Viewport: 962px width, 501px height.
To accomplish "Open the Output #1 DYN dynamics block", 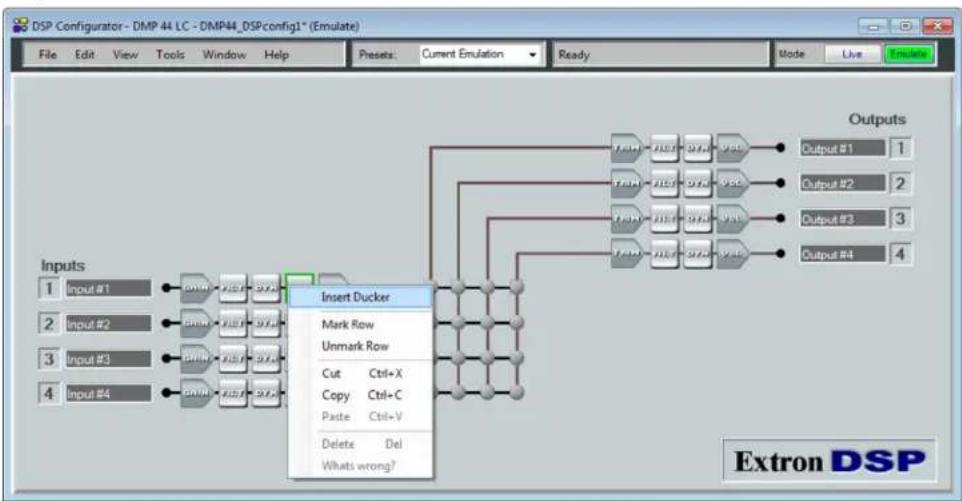I will coord(698,148).
